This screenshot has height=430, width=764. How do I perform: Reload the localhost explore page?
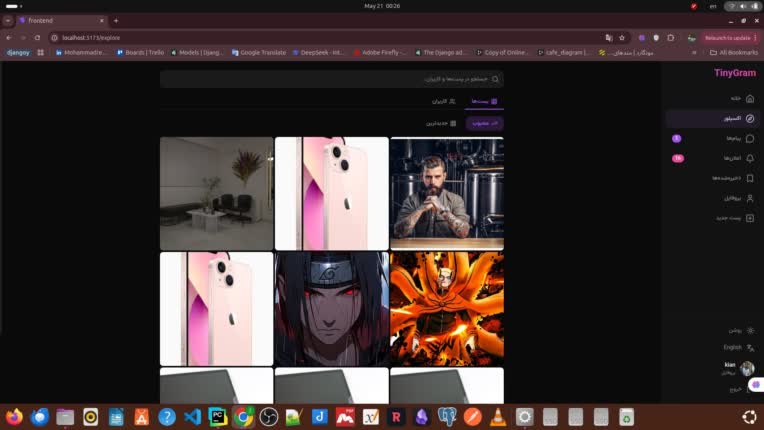(x=37, y=37)
